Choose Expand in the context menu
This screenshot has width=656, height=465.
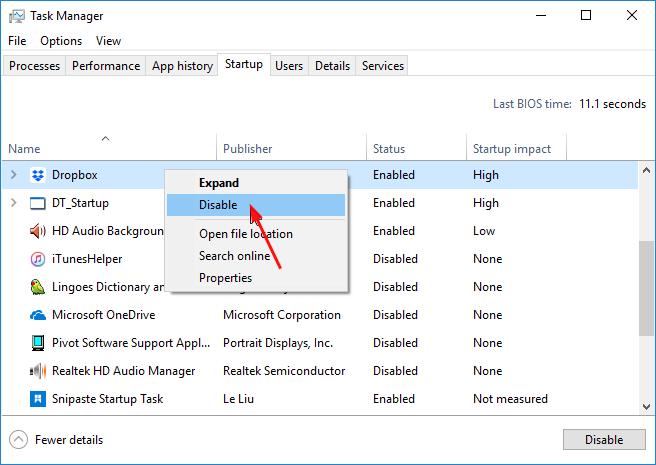click(x=256, y=183)
